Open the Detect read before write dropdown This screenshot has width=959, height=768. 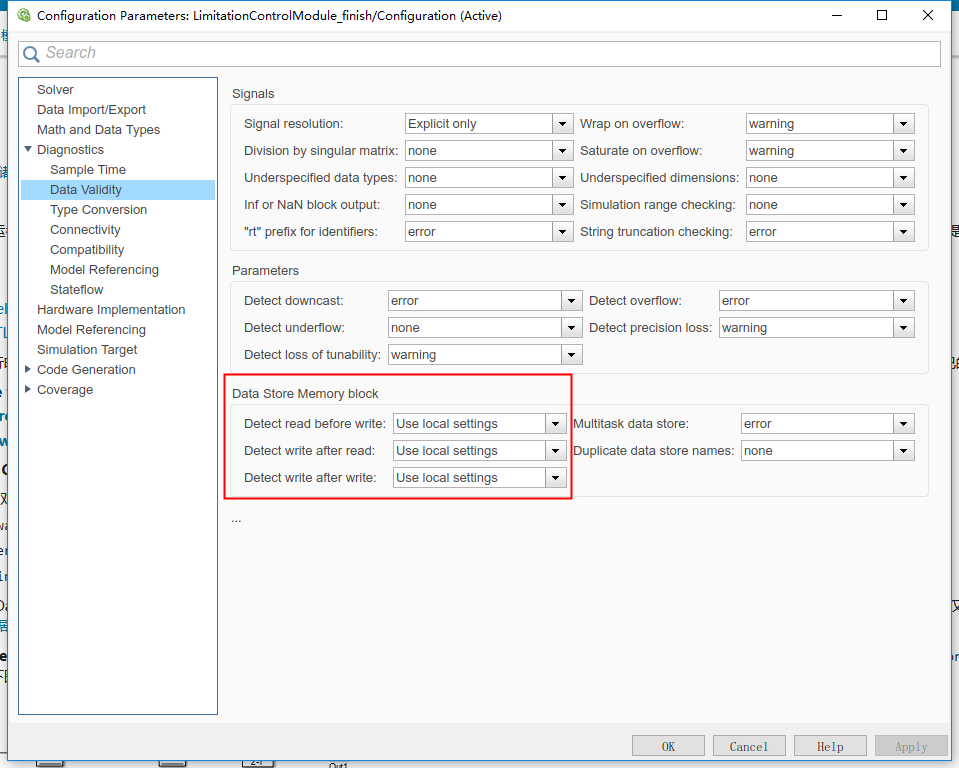tap(555, 423)
